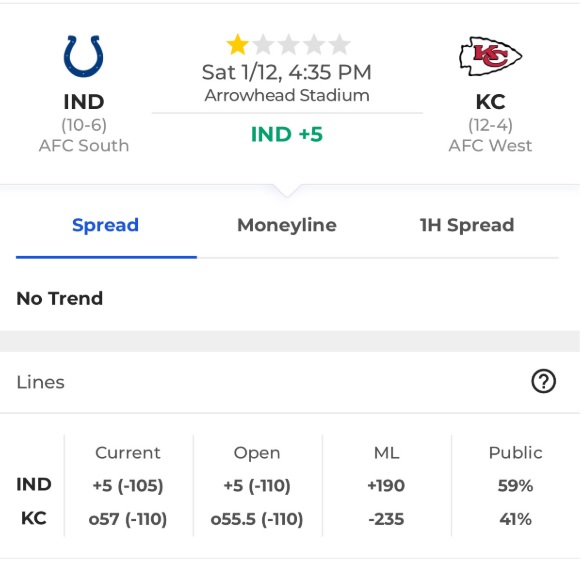
Task: Select the fourth gray rating star
Action: [314, 44]
